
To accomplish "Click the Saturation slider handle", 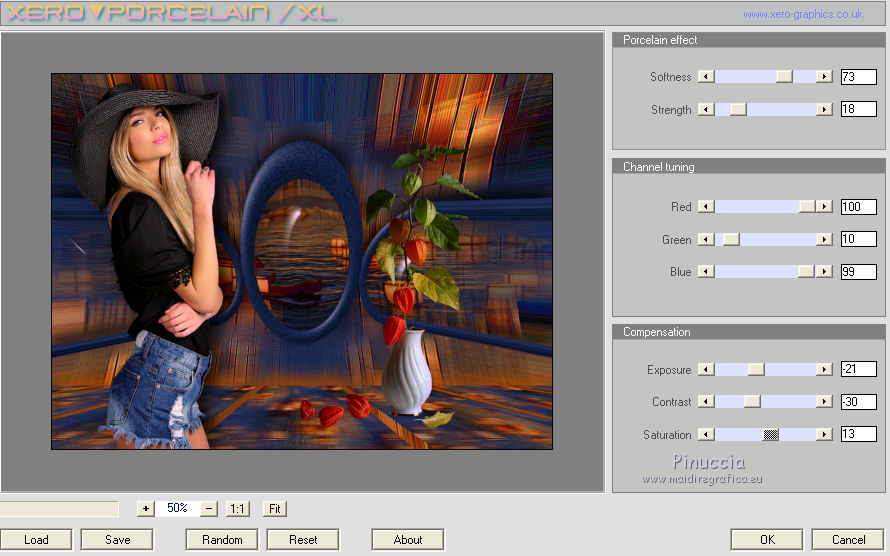I will click(x=771, y=435).
